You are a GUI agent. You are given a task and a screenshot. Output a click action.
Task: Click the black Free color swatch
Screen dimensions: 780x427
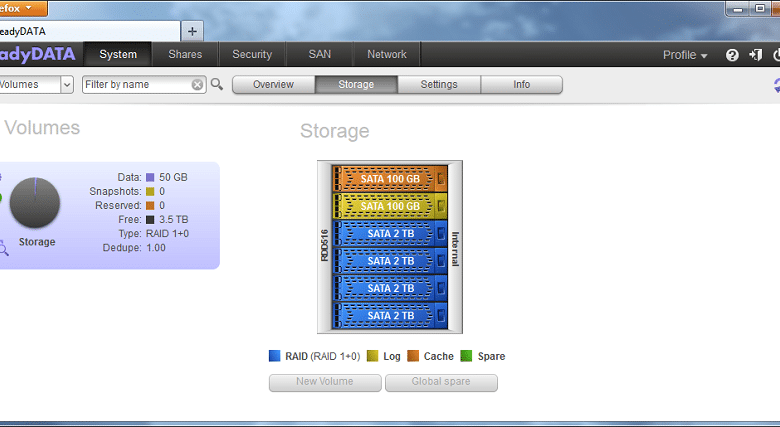coord(150,219)
